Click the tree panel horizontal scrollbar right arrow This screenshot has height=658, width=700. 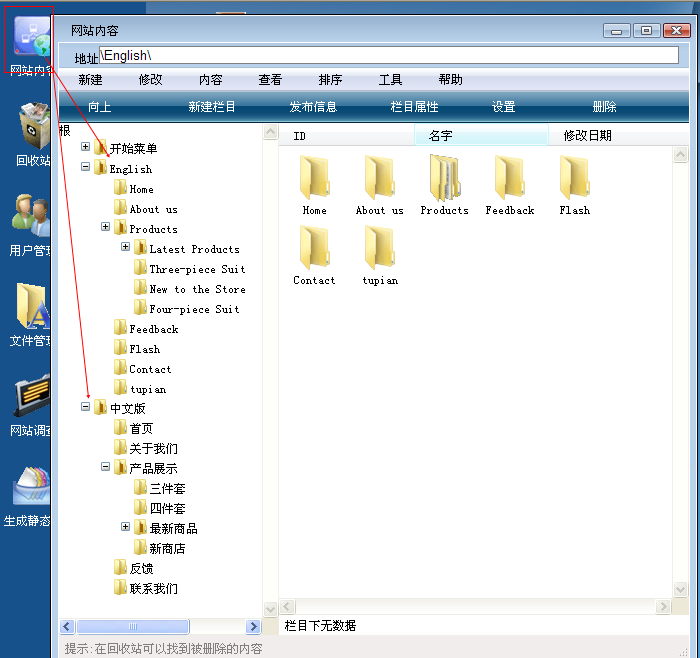click(x=253, y=626)
